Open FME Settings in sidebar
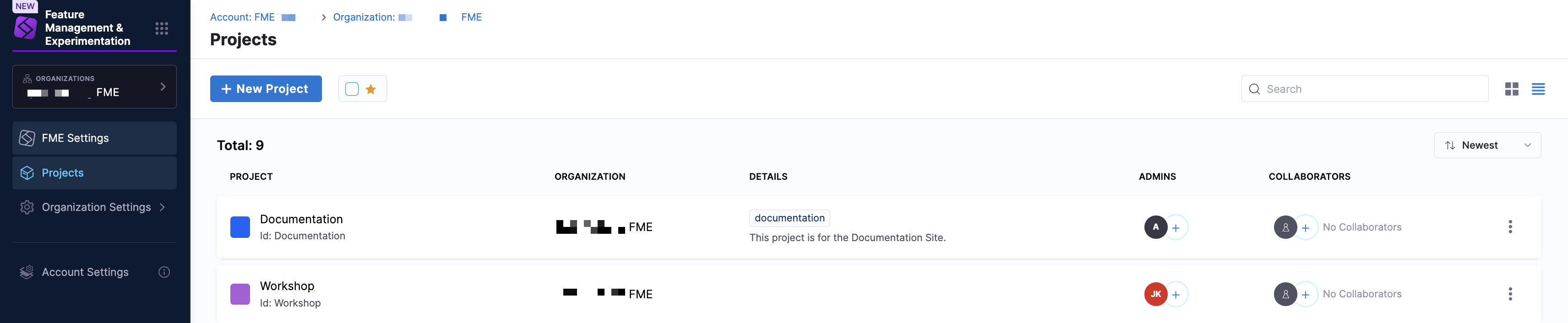This screenshot has width=1568, height=323. click(94, 138)
